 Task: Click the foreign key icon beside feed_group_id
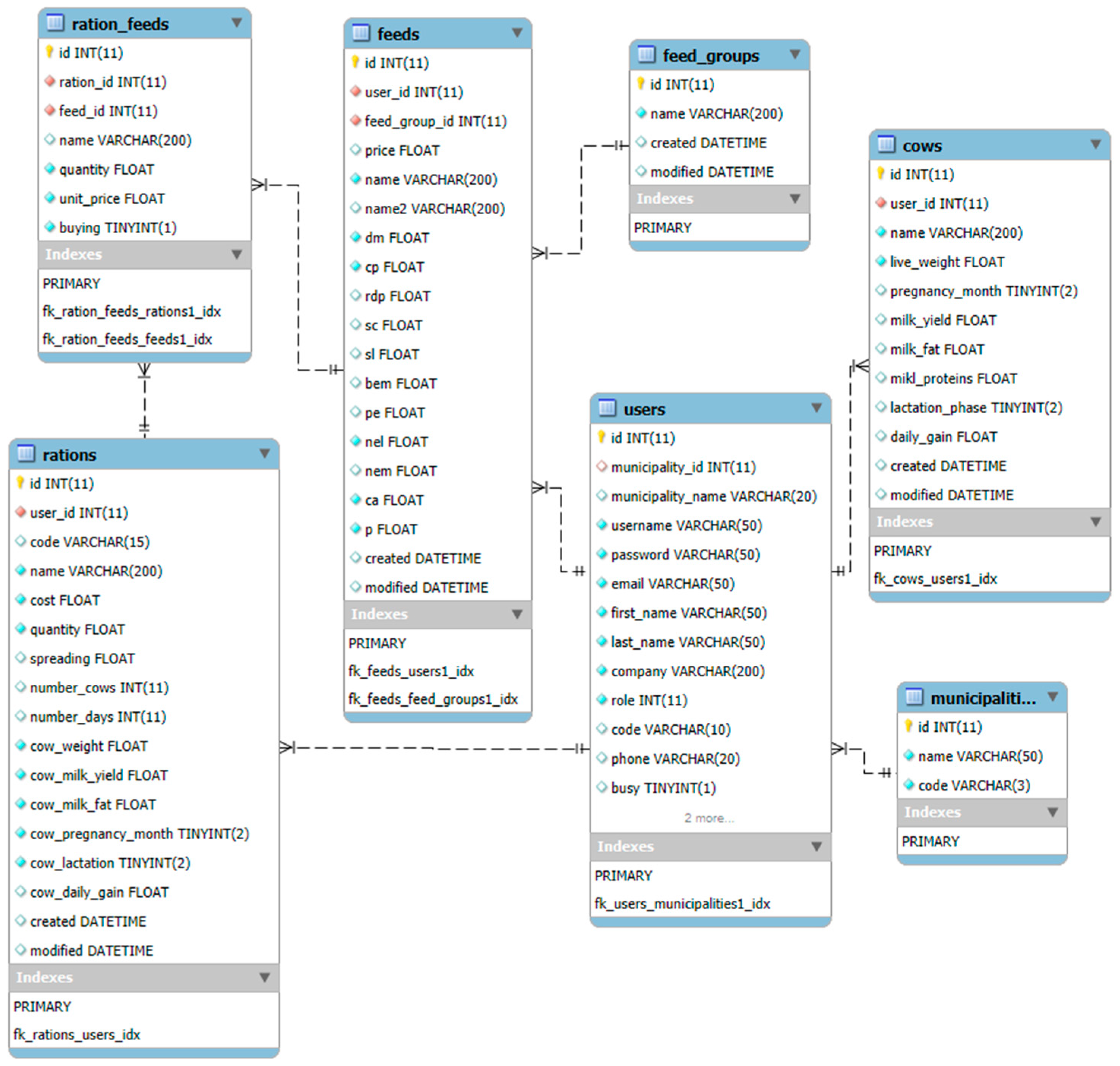coord(355,120)
